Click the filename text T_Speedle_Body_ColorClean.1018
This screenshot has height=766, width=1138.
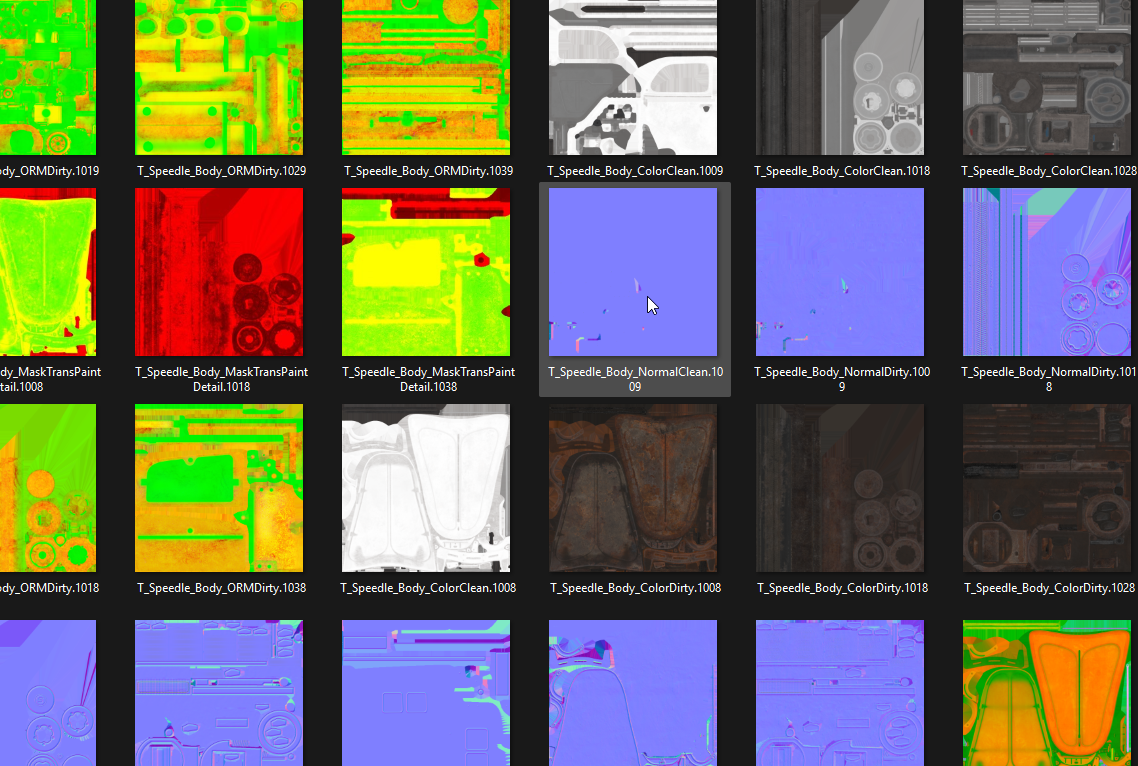click(x=842, y=171)
